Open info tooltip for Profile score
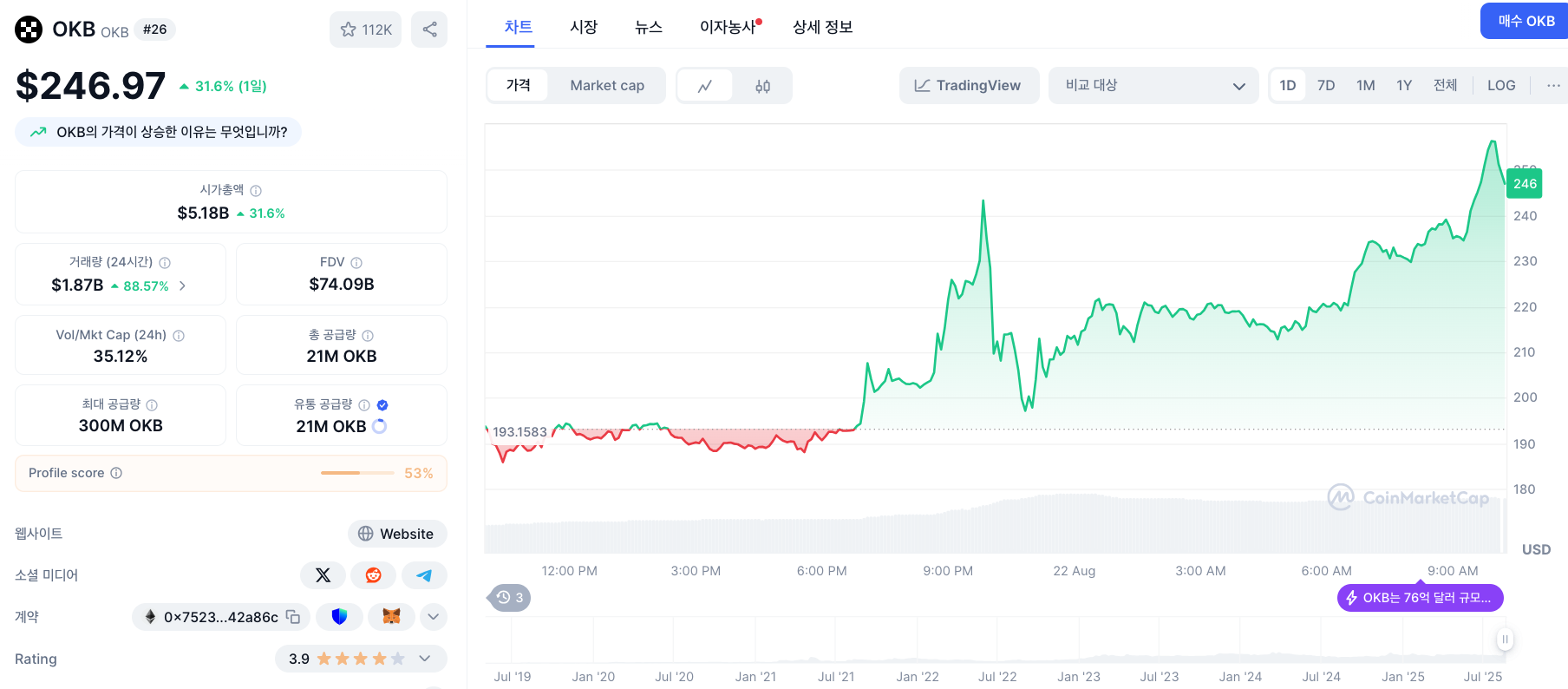1568x689 pixels. [x=116, y=473]
